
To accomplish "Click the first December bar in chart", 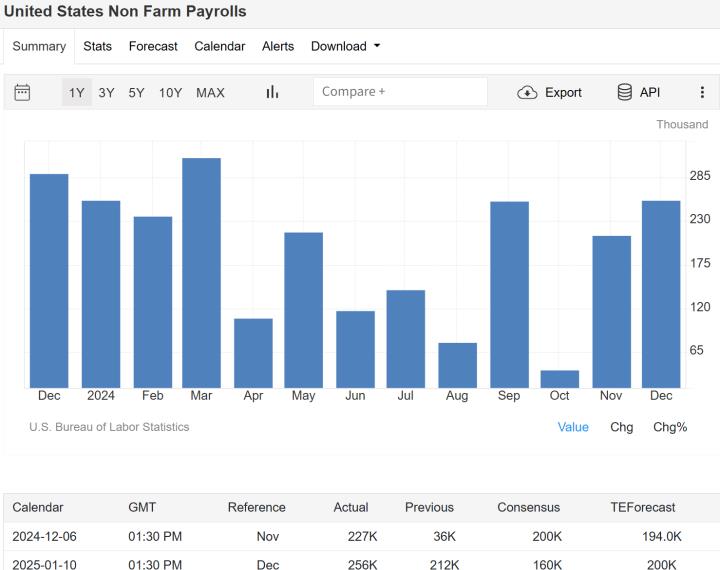I will click(49, 281).
